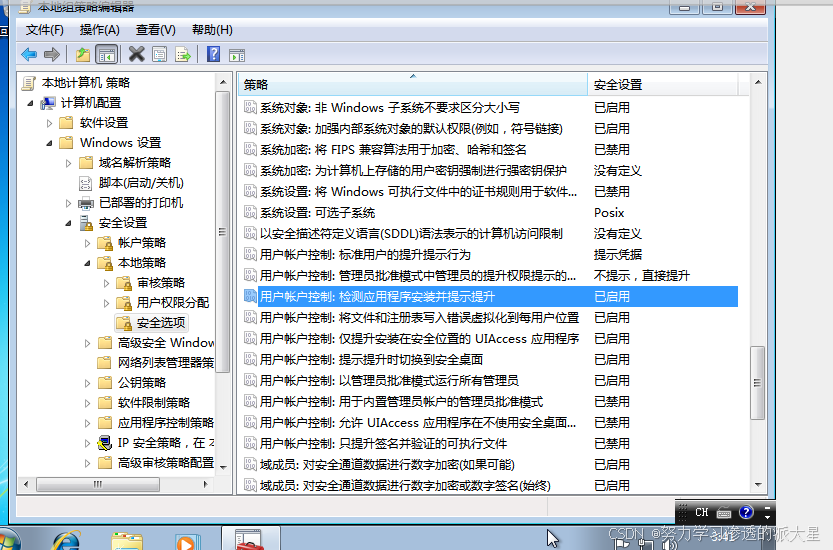Image resolution: width=833 pixels, height=550 pixels.
Task: Select policy 用户帐户控制: 只提升签名并验证的可执行文件
Action: point(383,444)
